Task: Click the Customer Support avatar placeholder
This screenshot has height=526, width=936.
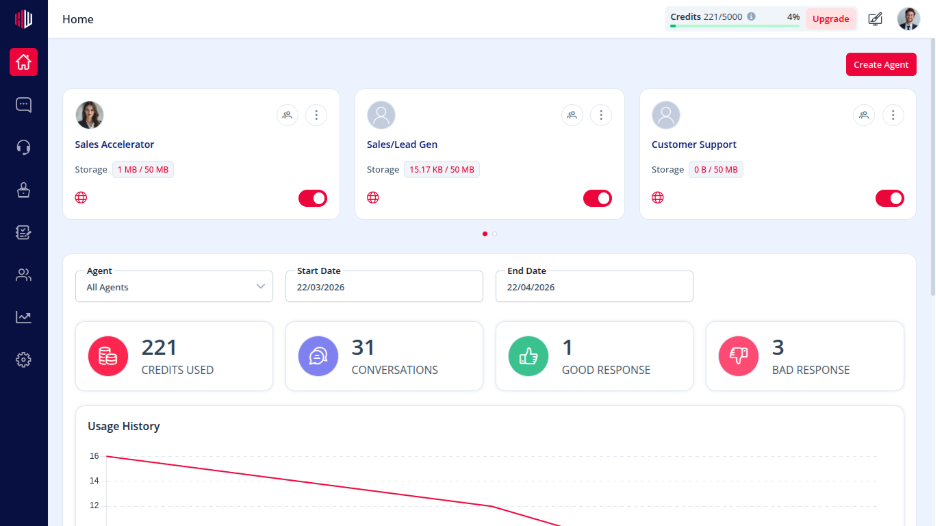Action: coord(666,115)
